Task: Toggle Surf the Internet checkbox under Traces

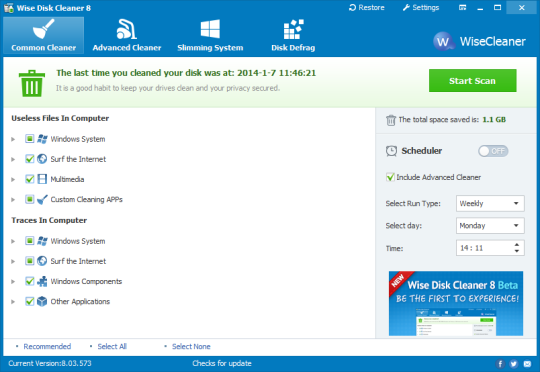Action: (x=30, y=261)
